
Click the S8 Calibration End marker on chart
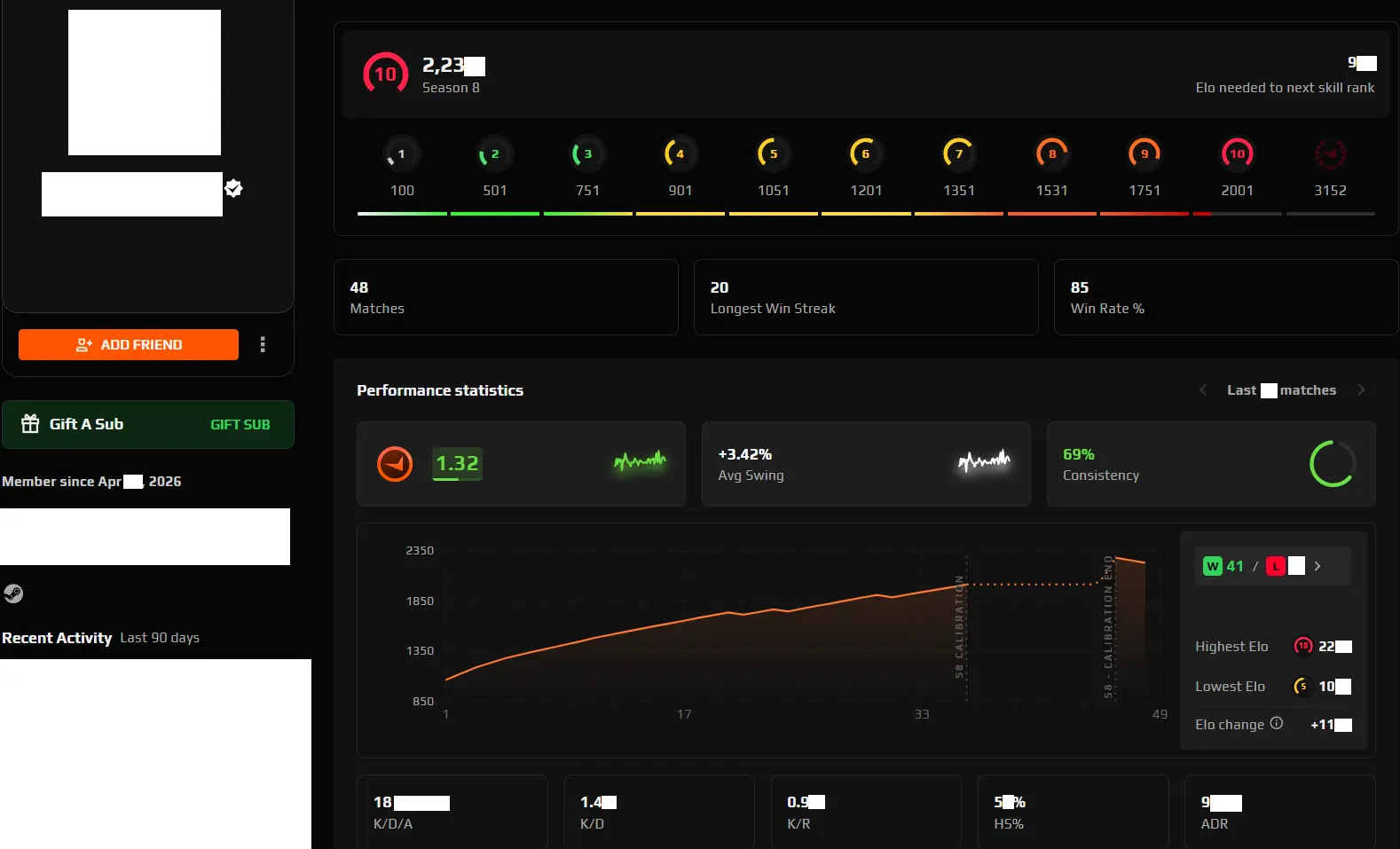[x=1108, y=626]
